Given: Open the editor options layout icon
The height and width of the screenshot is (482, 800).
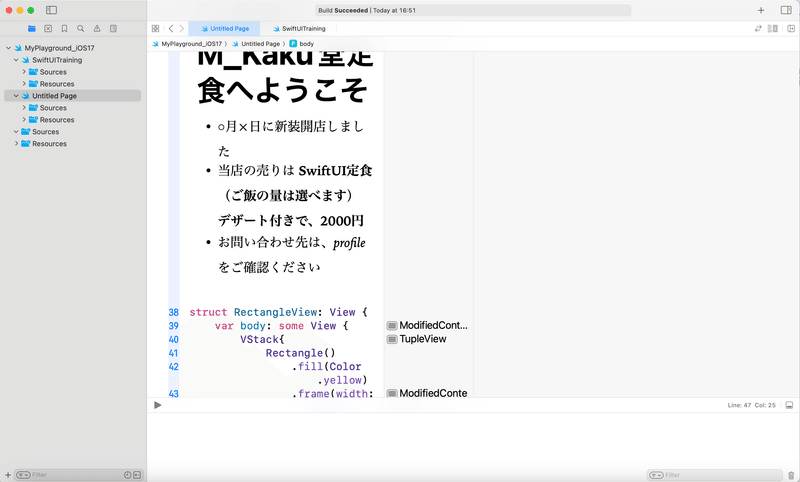Looking at the screenshot, I should 773,29.
